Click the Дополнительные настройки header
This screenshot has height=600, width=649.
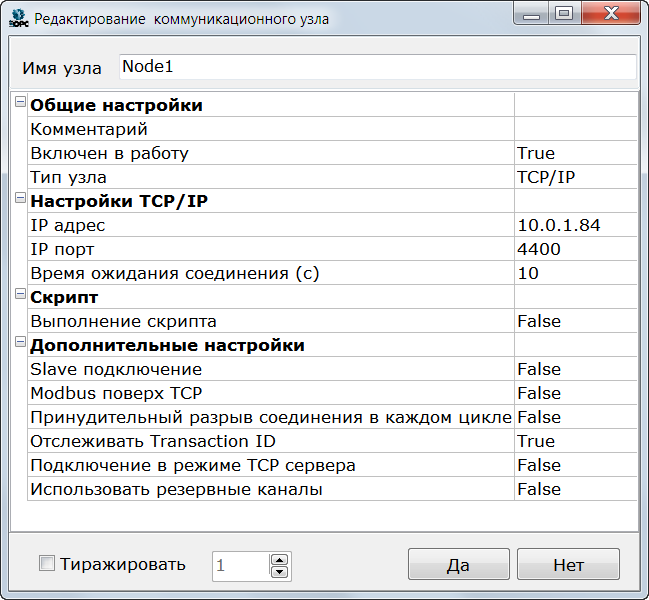[x=167, y=345]
